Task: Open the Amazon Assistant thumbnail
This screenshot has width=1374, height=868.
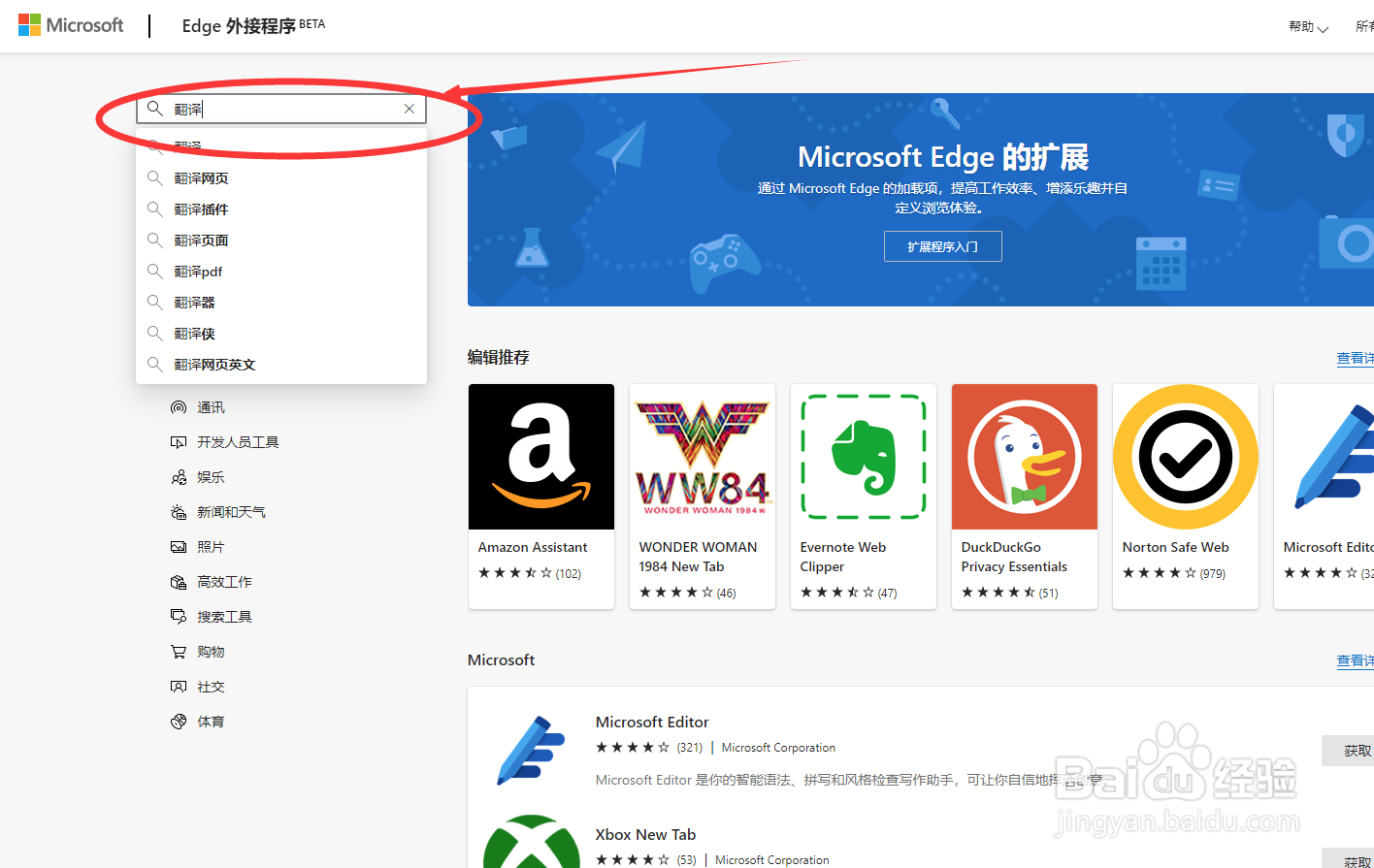Action: pos(541,457)
